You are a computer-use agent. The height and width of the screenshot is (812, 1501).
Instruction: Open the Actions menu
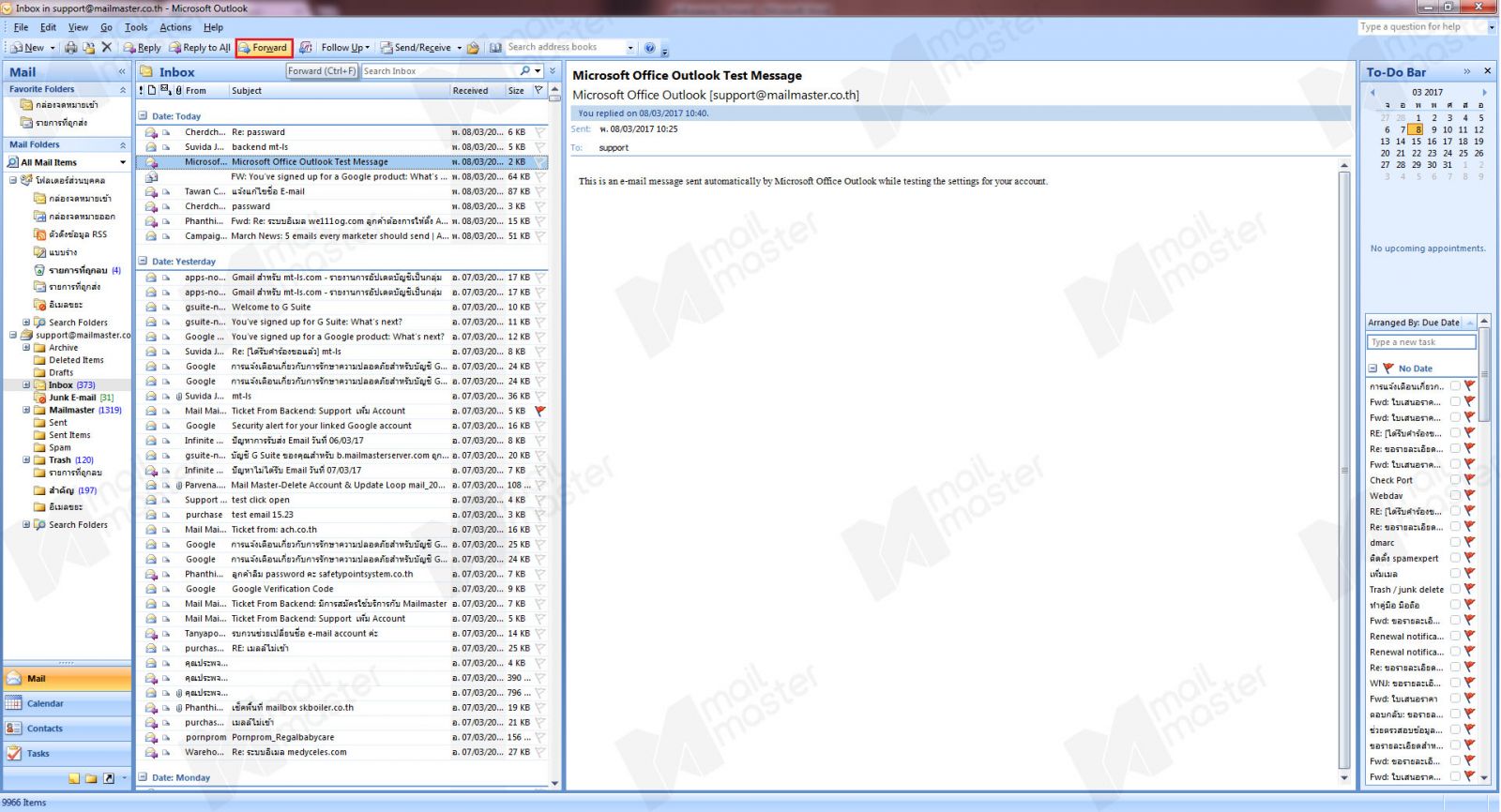[x=175, y=27]
